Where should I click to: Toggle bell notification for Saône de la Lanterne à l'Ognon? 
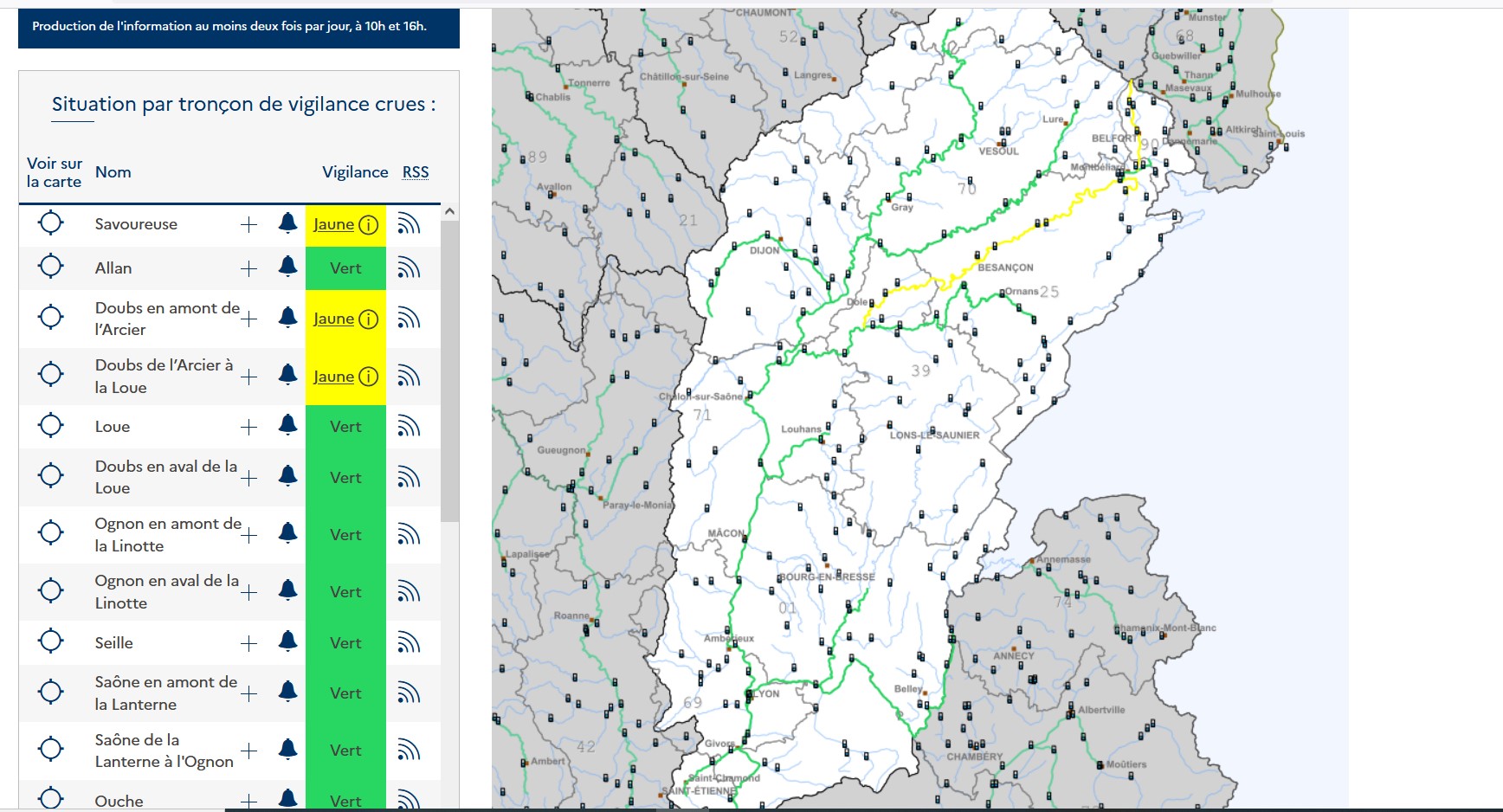[x=287, y=749]
